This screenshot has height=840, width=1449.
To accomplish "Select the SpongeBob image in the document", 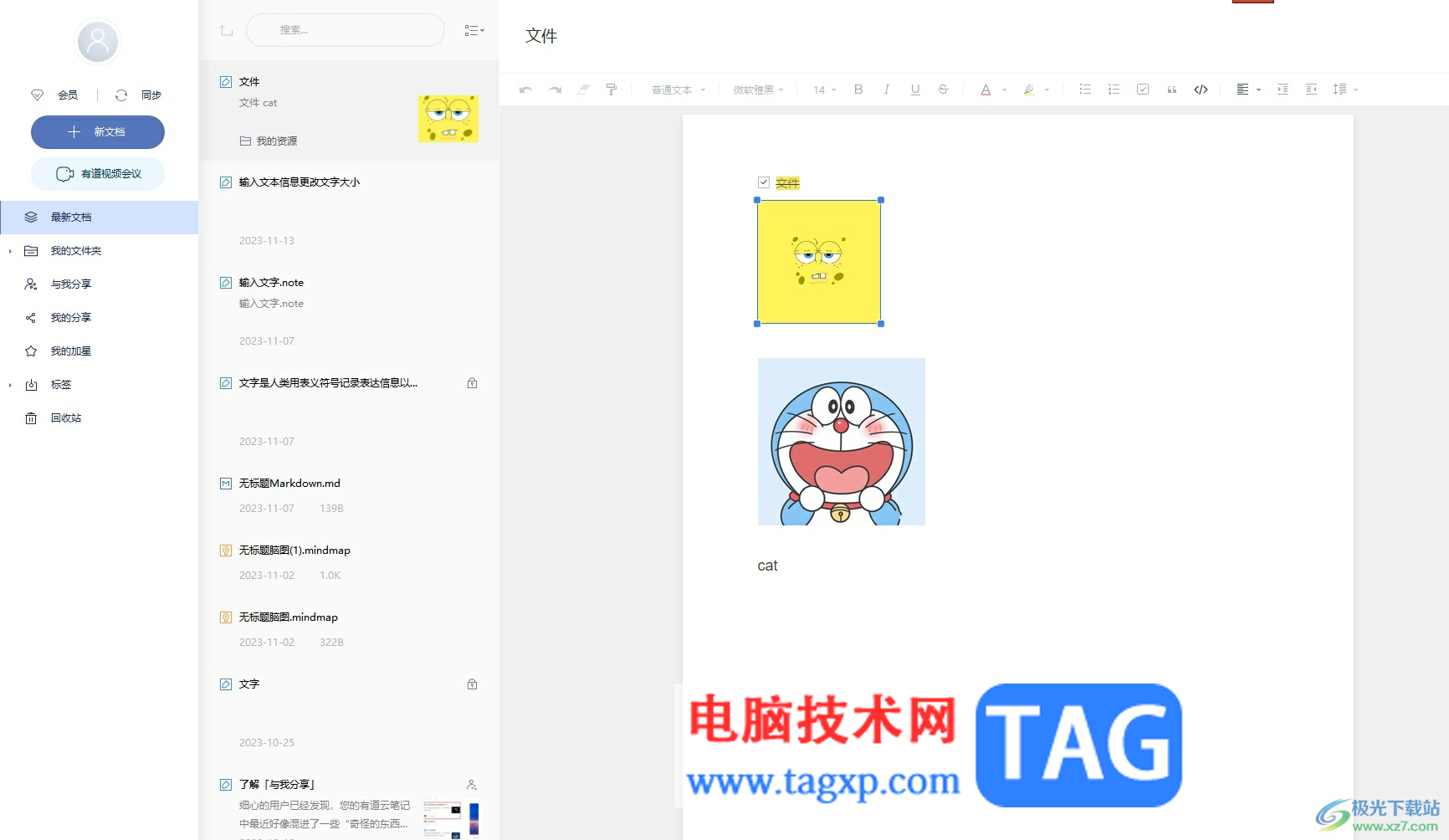I will (819, 262).
